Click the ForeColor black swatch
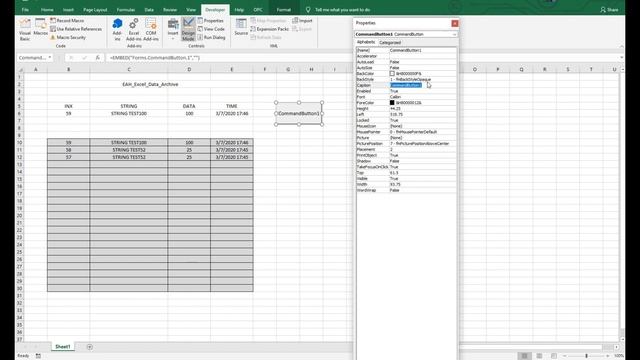 tap(392, 103)
